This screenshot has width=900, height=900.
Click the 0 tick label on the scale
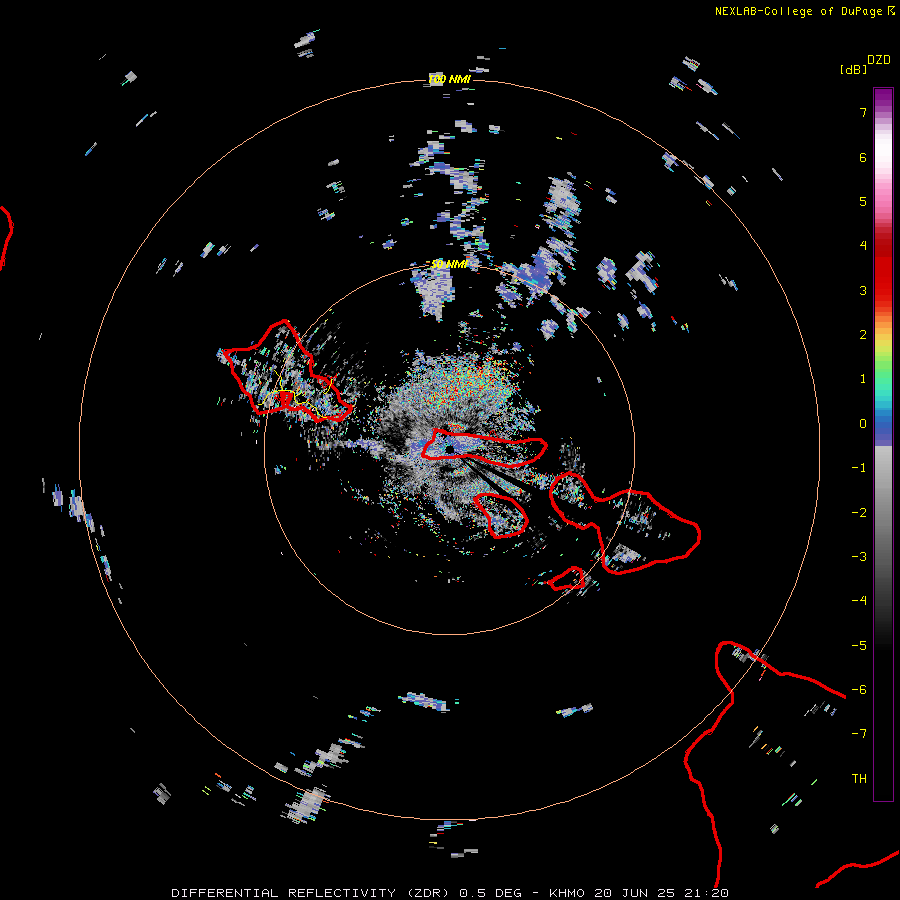[x=863, y=424]
